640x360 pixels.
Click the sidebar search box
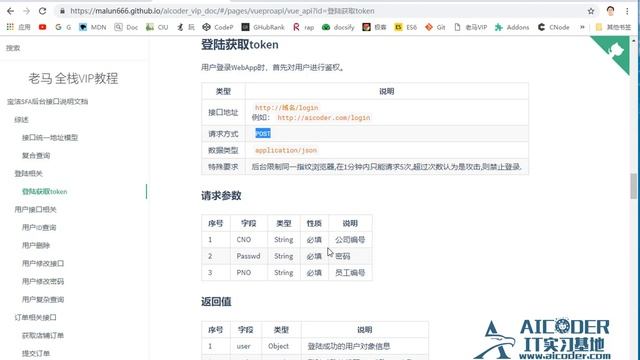[73, 48]
